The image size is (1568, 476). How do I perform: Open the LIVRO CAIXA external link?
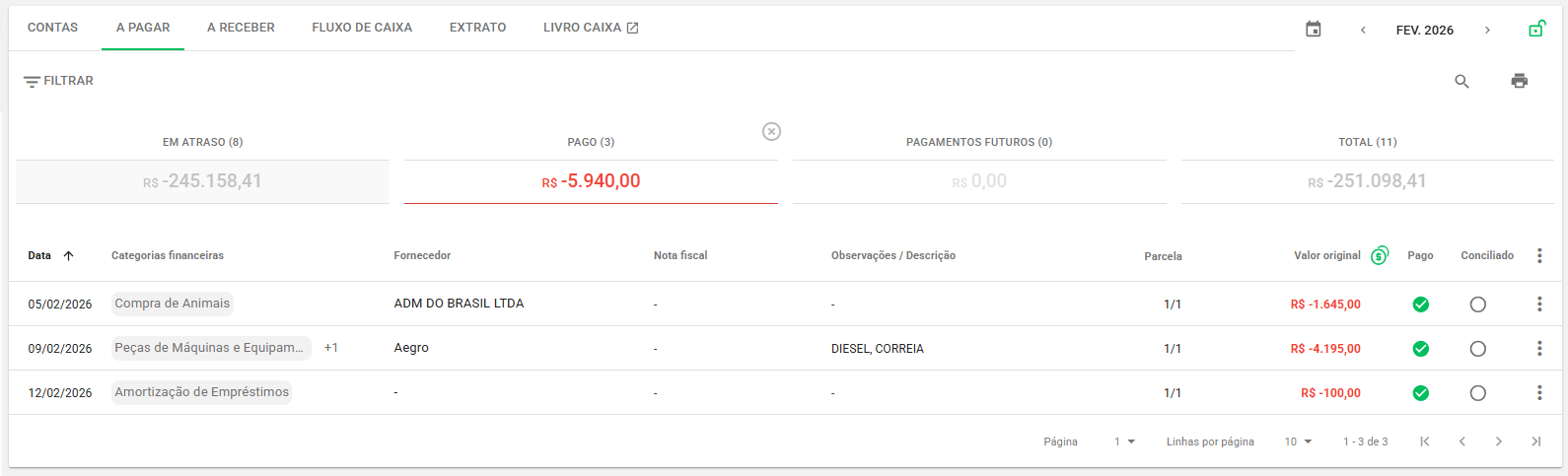pos(590,28)
